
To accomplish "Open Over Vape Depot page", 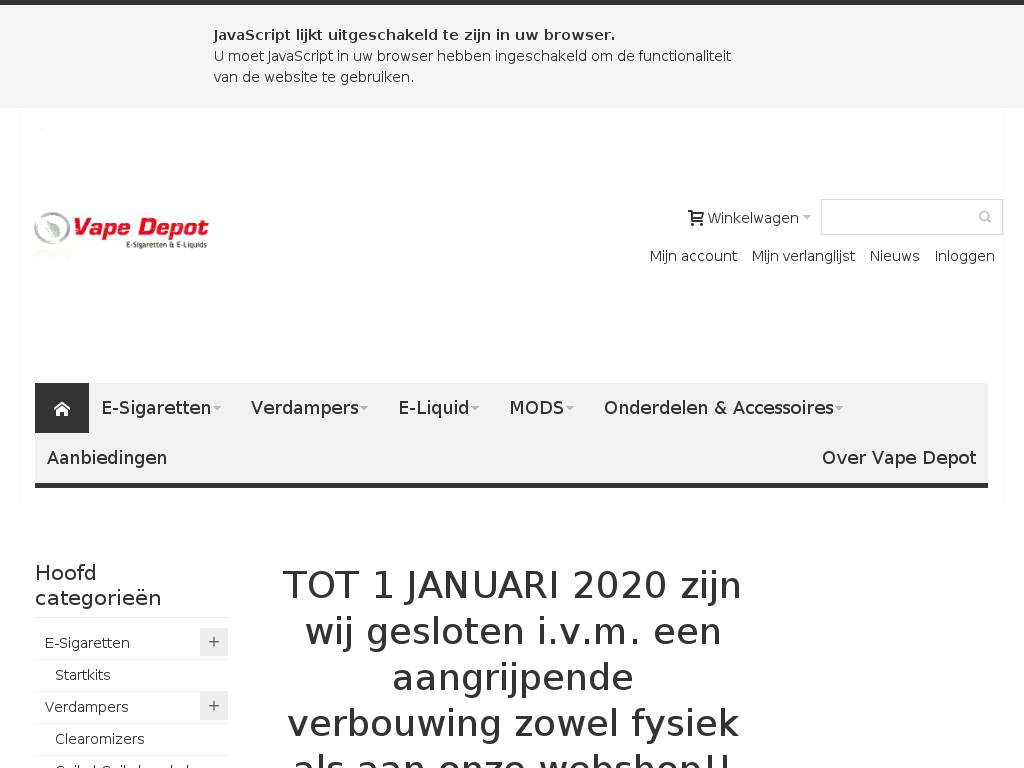I will coord(898,458).
